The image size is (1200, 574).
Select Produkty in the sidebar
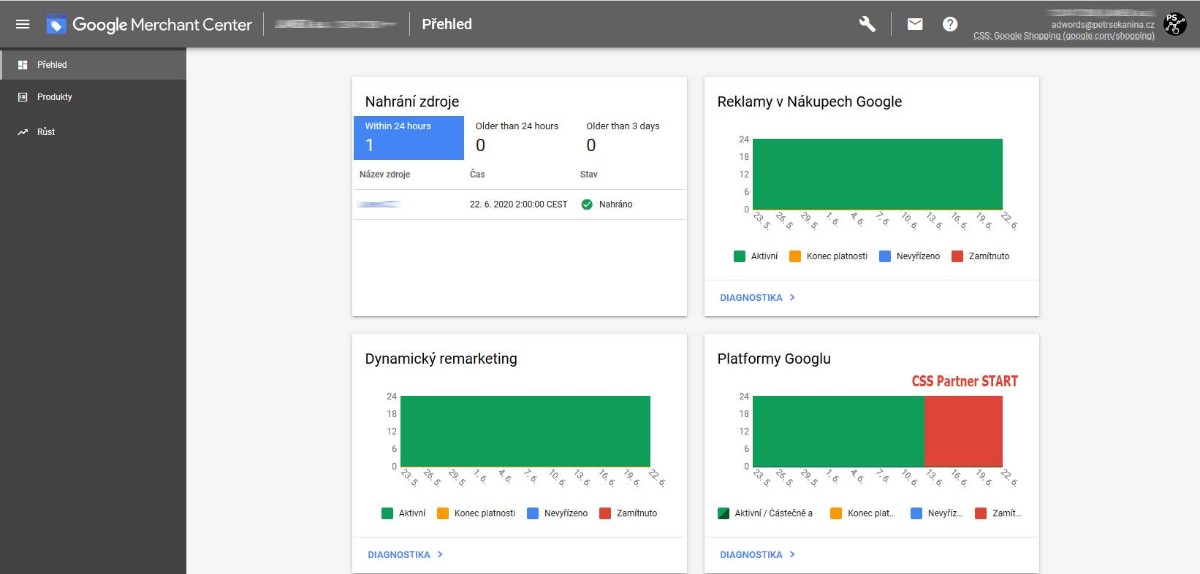coord(93,97)
